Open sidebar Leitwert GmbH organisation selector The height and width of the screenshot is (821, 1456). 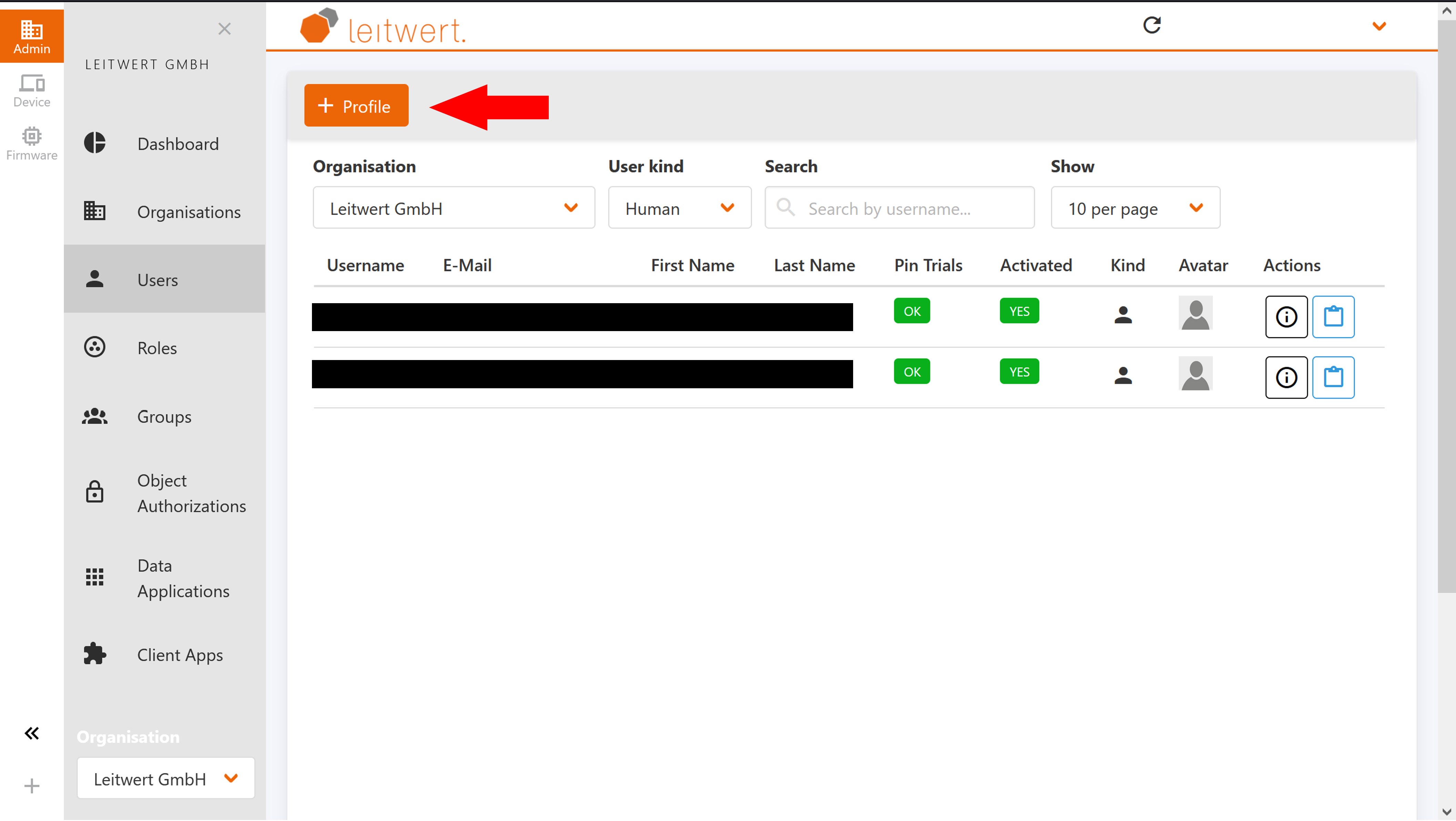click(x=165, y=778)
